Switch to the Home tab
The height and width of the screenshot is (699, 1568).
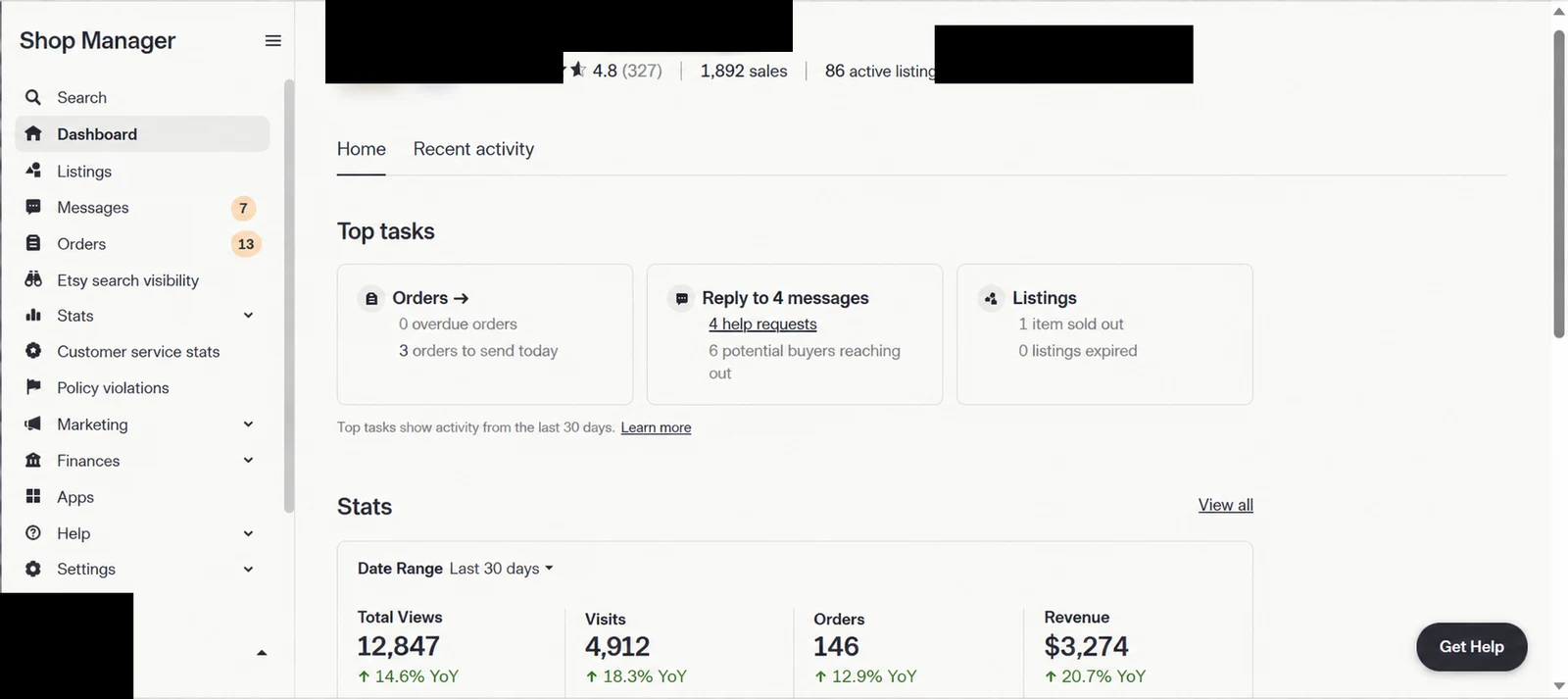(362, 149)
